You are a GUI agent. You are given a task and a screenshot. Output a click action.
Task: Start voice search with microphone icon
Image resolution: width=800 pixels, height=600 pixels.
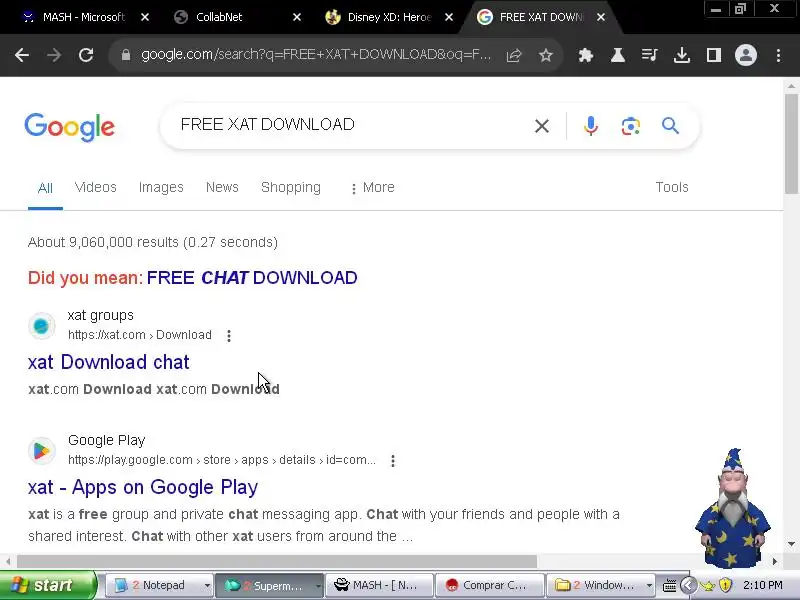pyautogui.click(x=591, y=126)
